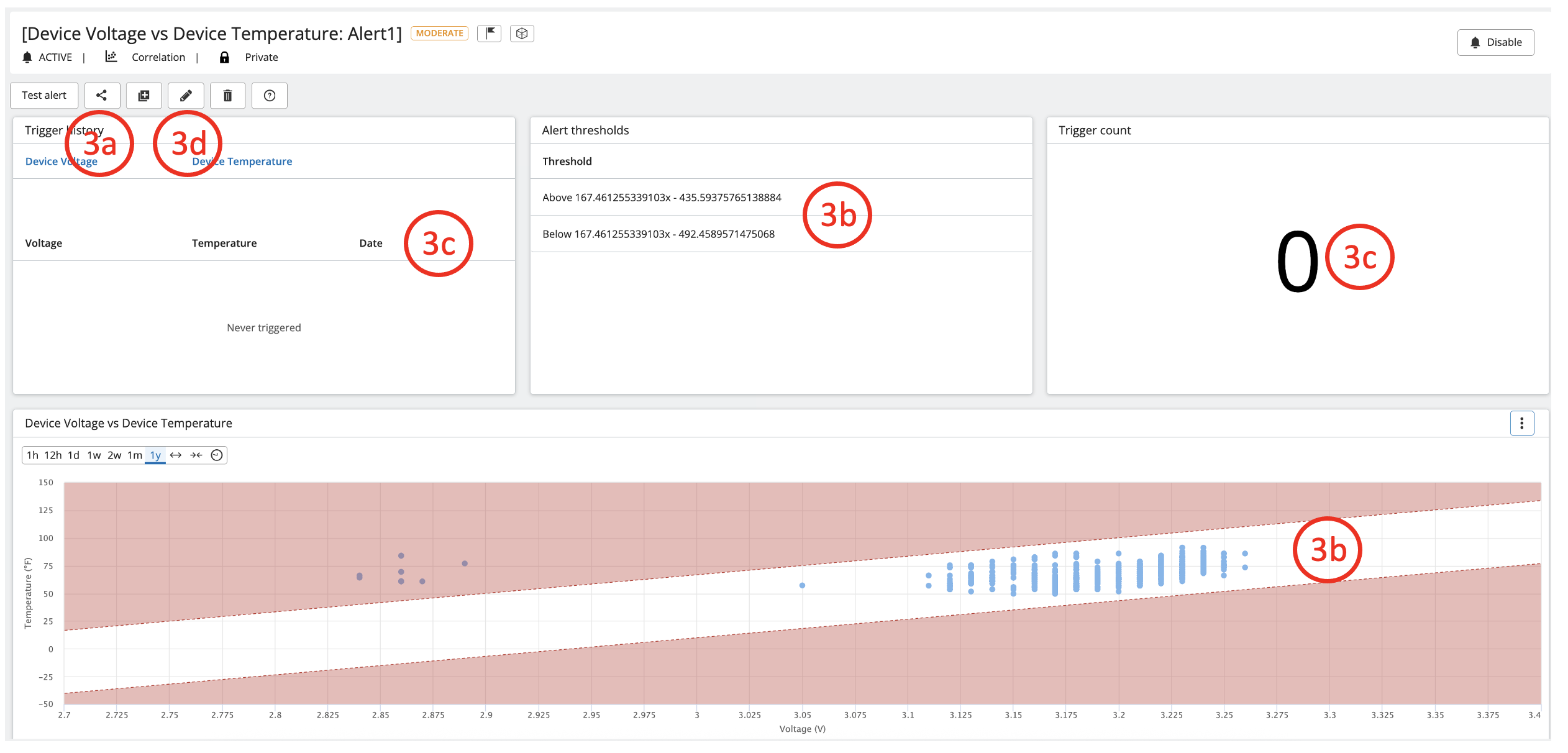Select the 1y time range
Image resolution: width=1568 pixels, height=753 pixels.
(x=155, y=455)
